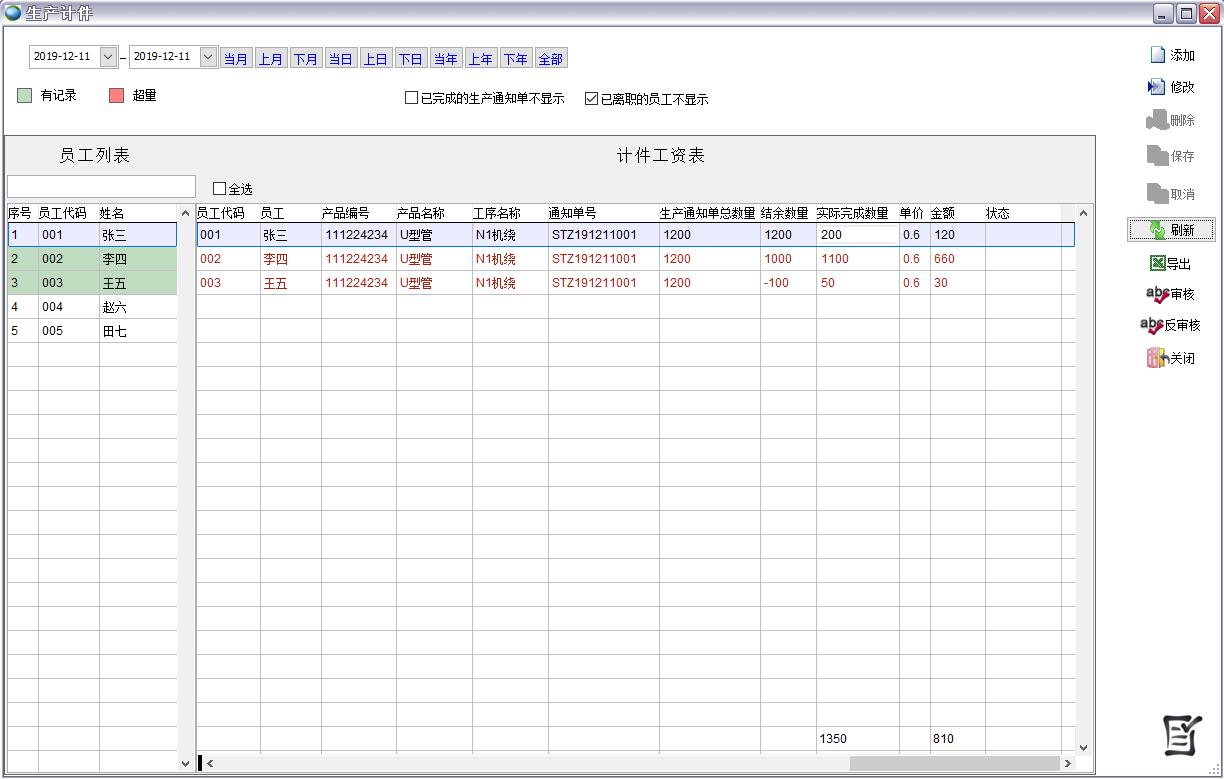Uncheck 已离职的员工不显示 checkbox
The width and height of the screenshot is (1224, 779).
[x=592, y=99]
